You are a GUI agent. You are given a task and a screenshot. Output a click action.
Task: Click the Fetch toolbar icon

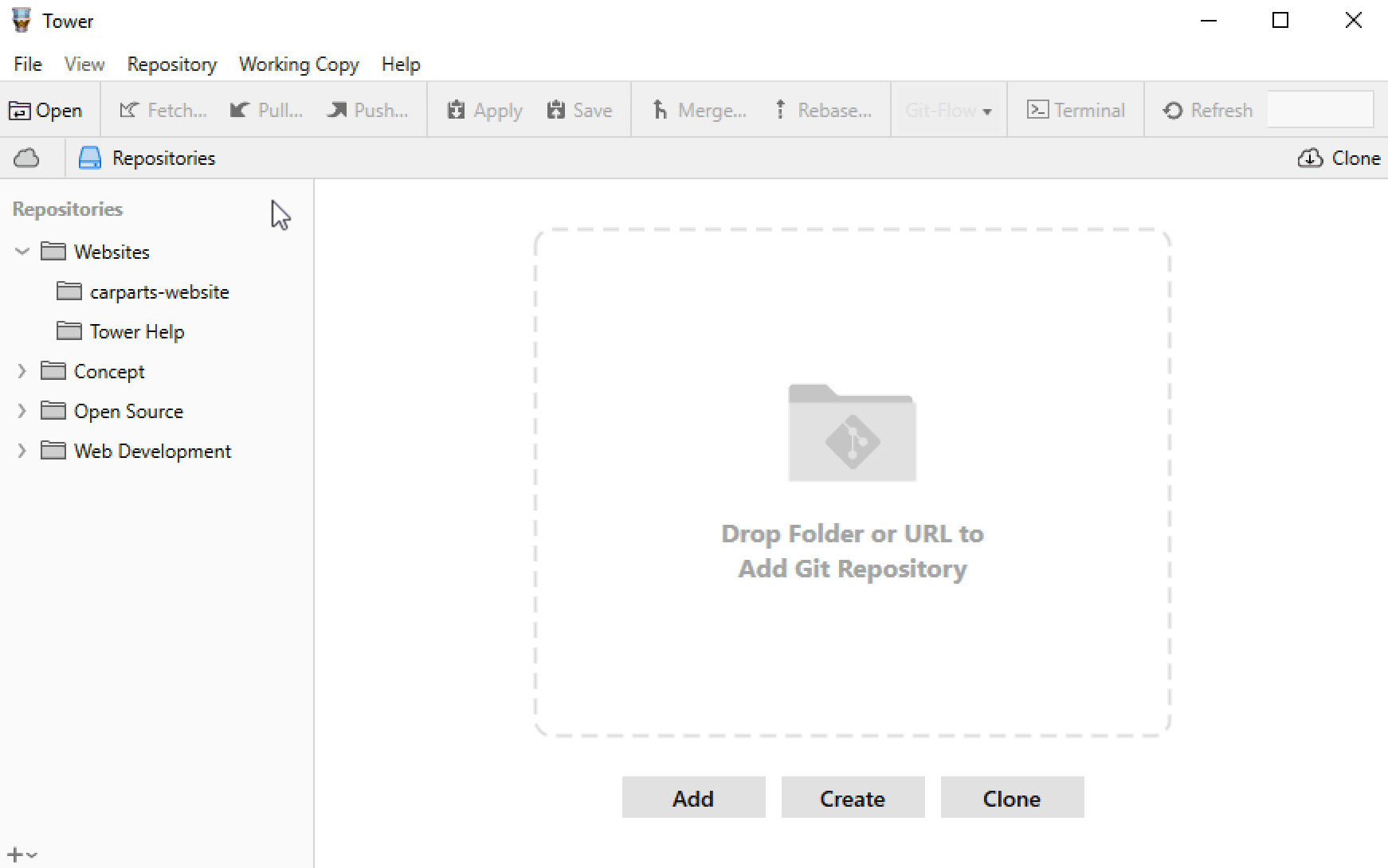click(129, 111)
